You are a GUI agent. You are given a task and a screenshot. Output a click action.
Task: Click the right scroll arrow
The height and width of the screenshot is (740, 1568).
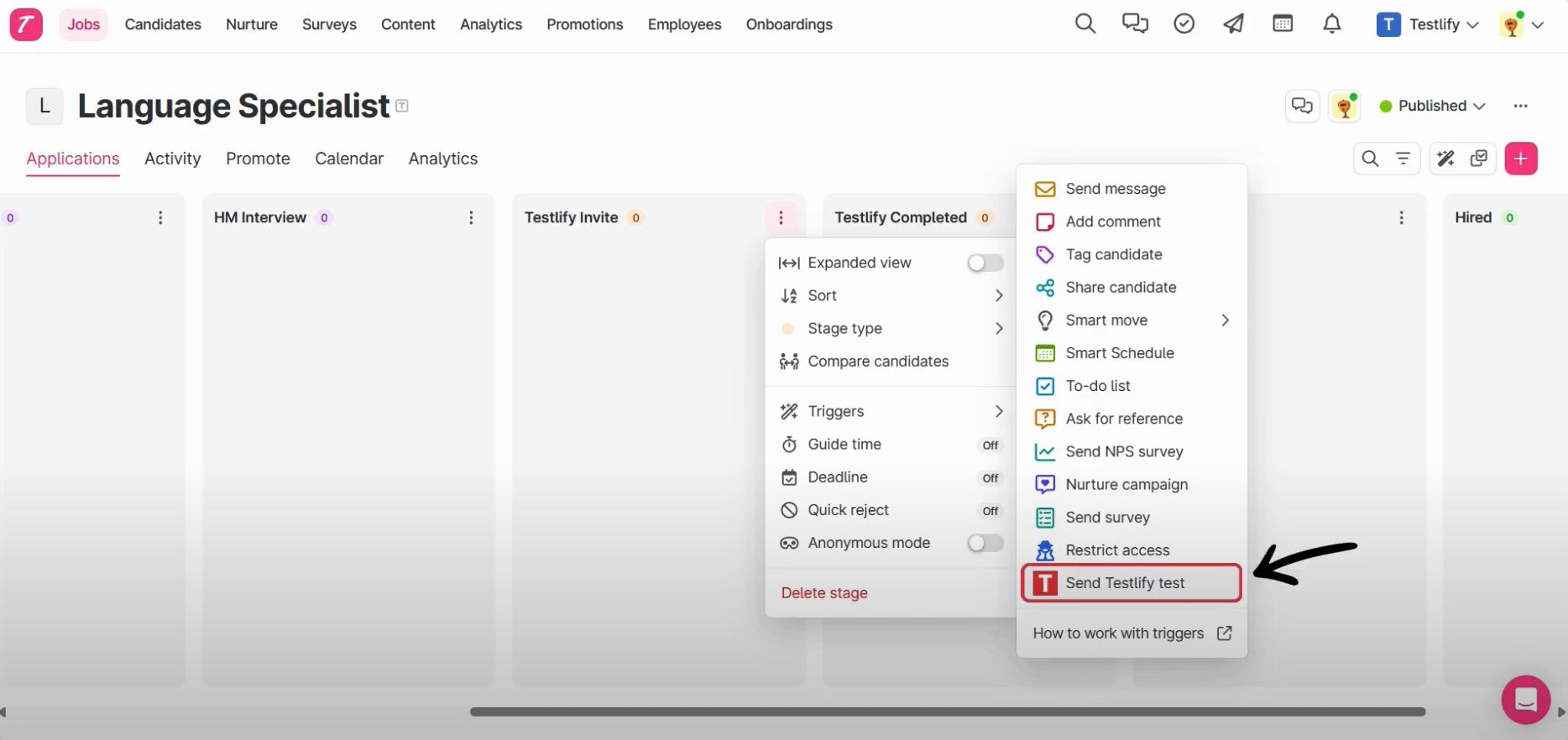[1561, 711]
